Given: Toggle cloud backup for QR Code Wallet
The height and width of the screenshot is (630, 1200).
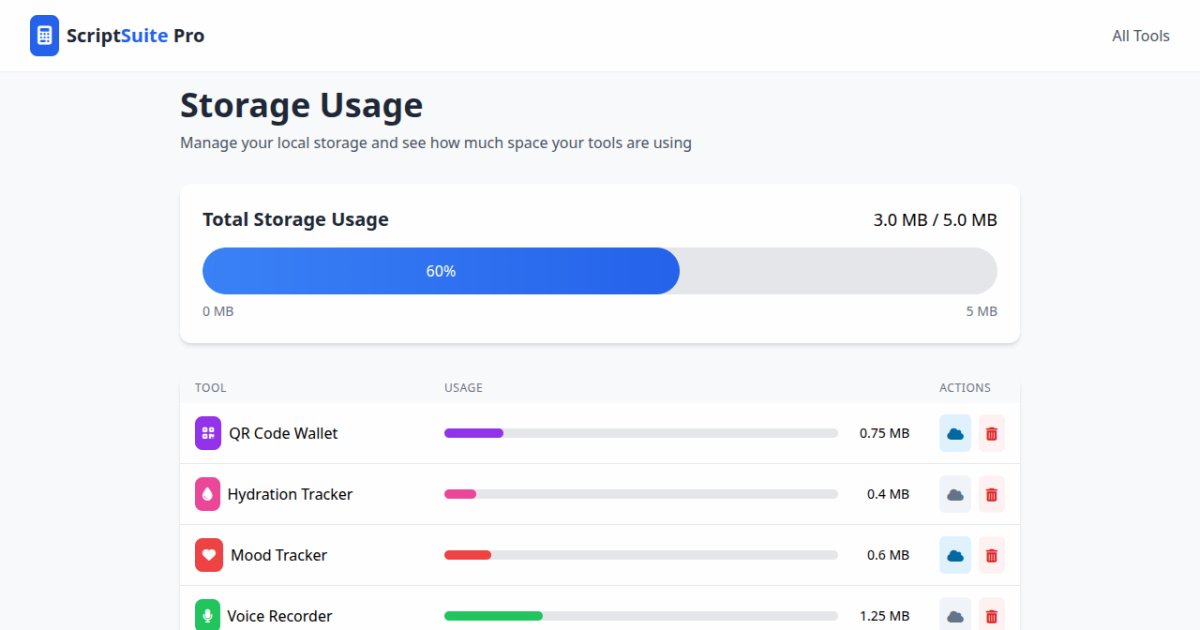Looking at the screenshot, I should pyautogui.click(x=955, y=433).
